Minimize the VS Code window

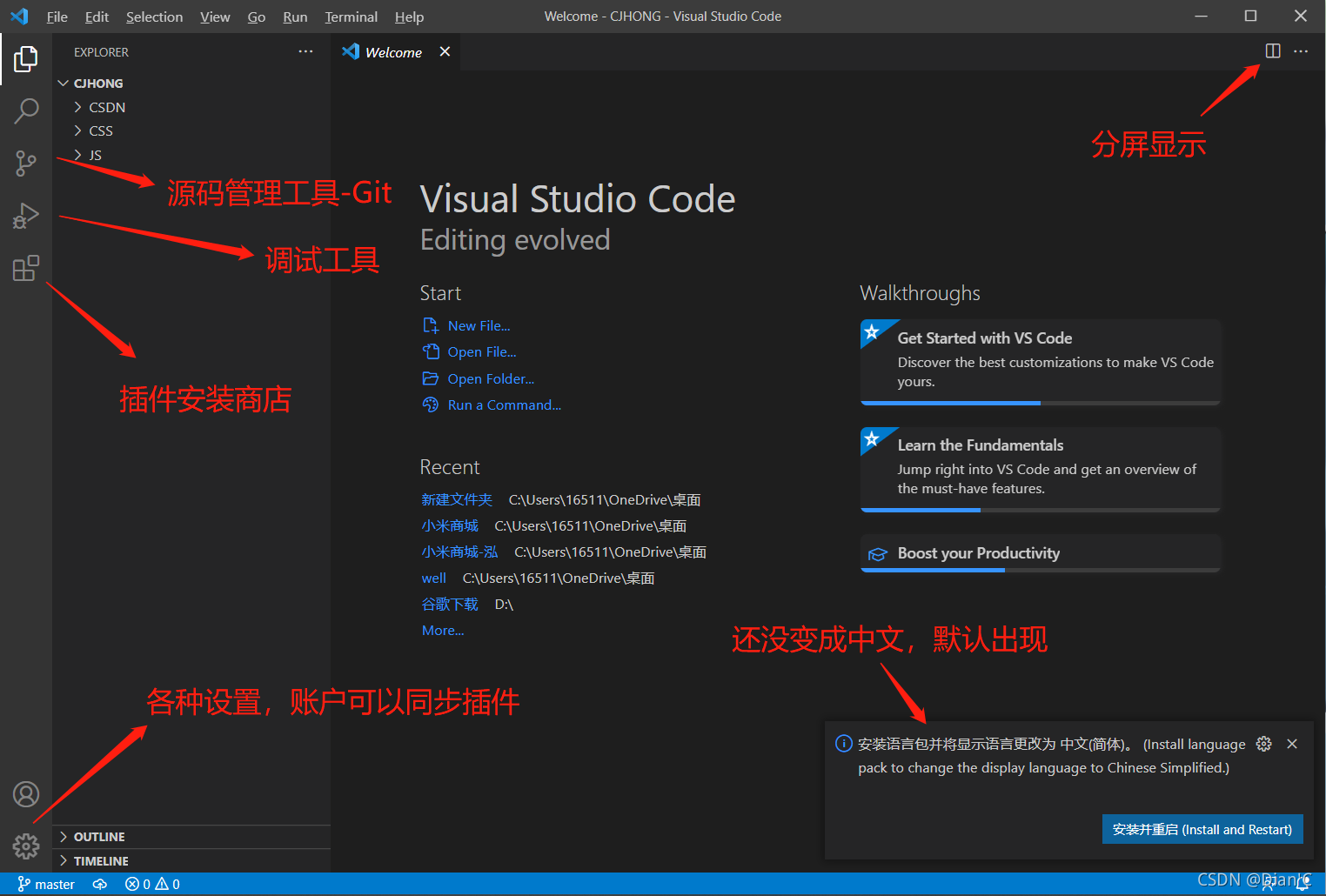coord(1201,17)
